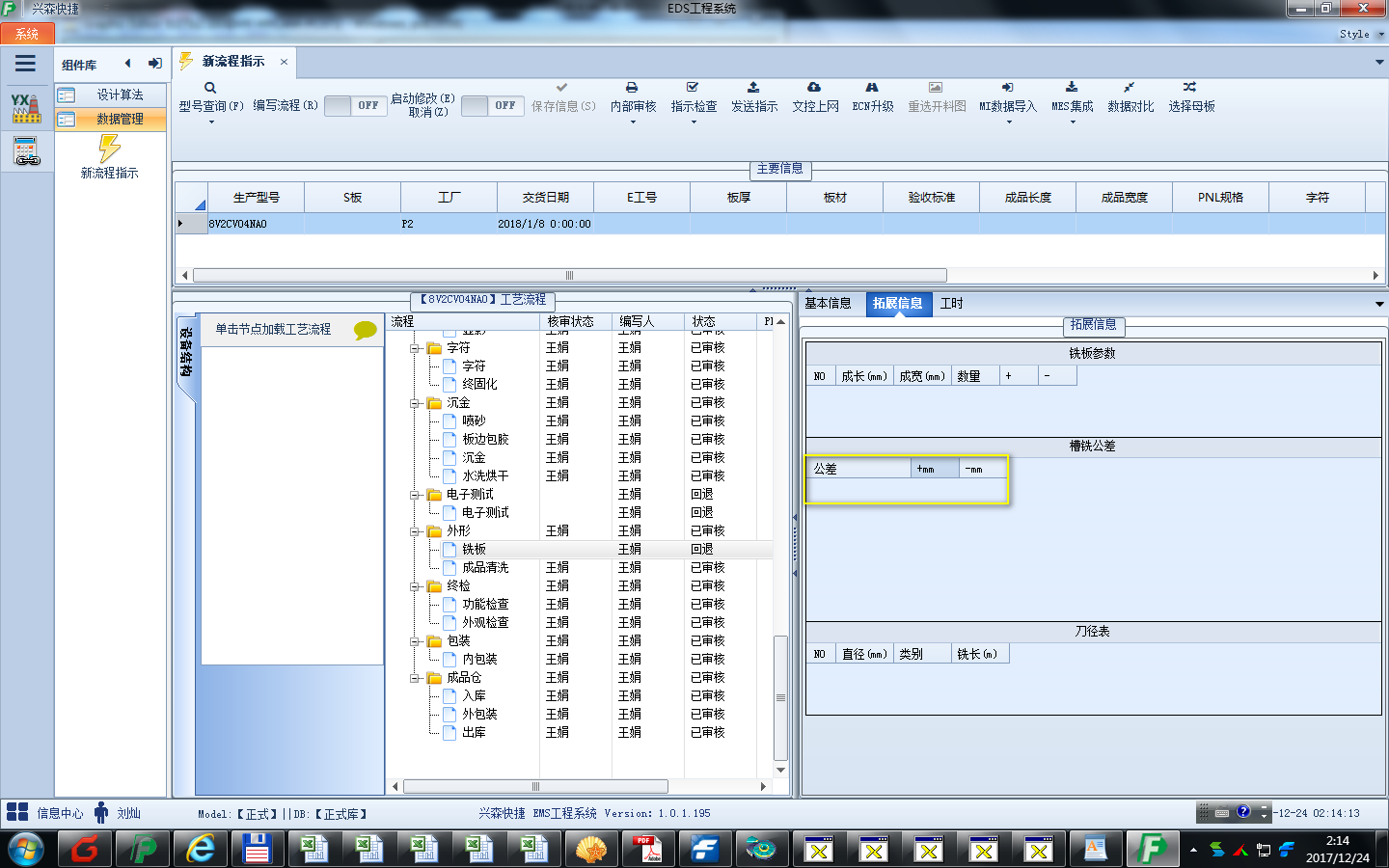The image size is (1389, 868).
Task: Switch to 工时 tab
Action: point(951,303)
